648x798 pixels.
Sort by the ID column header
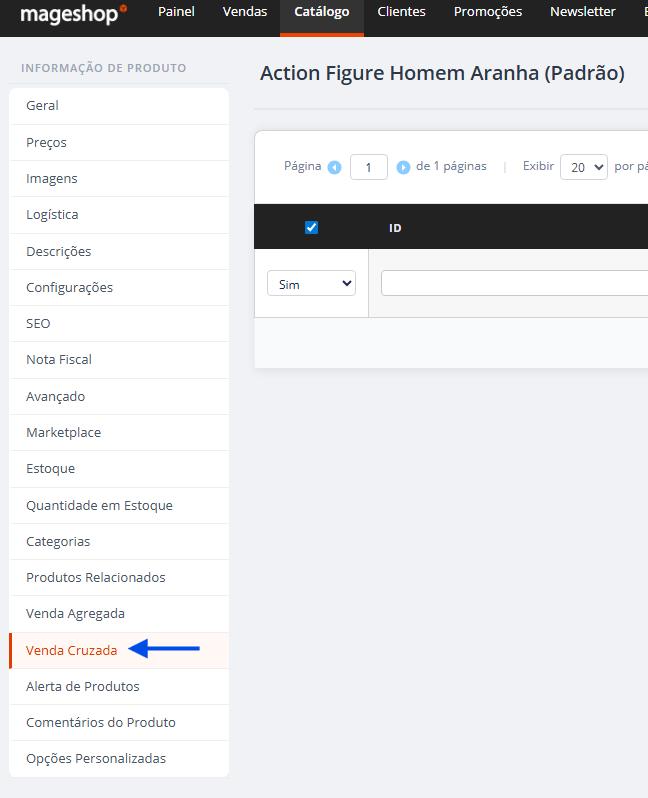point(395,228)
